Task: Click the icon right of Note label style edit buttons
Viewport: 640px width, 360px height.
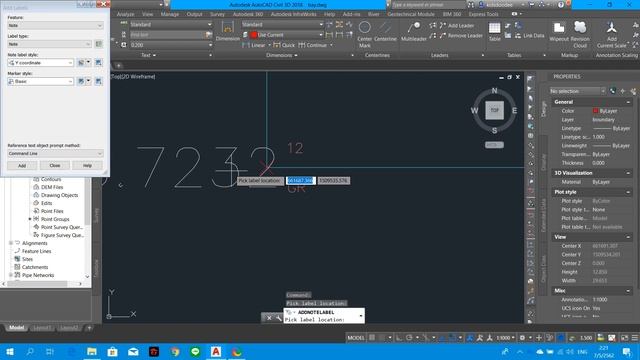Action: point(98,62)
